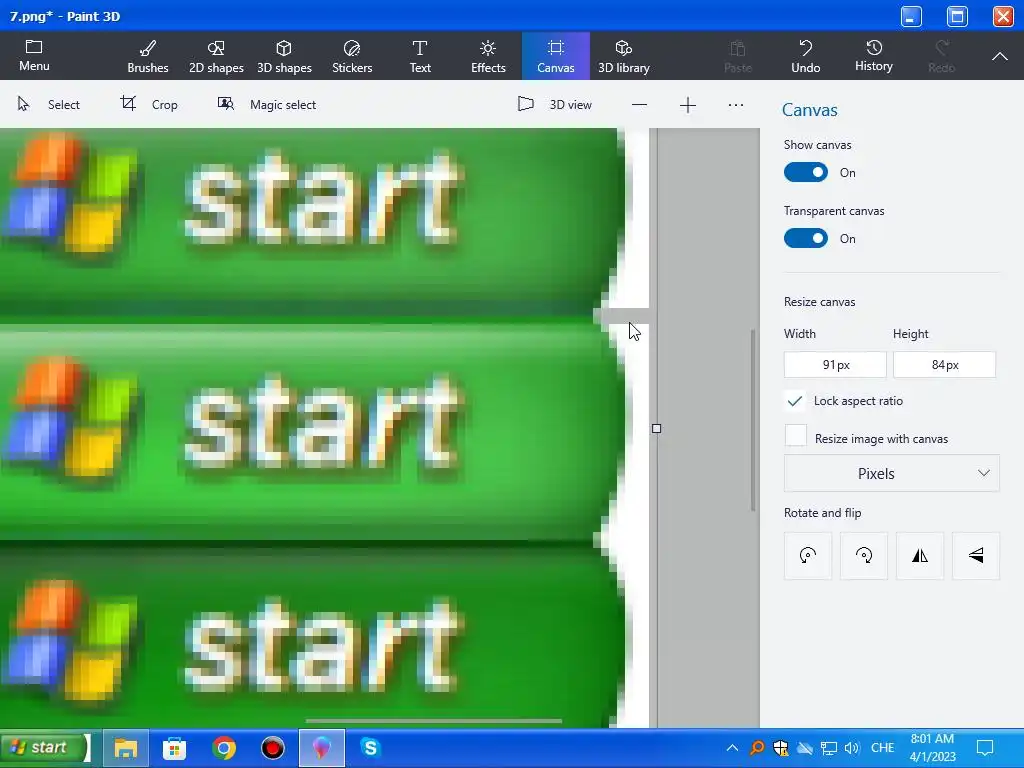Viewport: 1024px width, 768px height.
Task: Open the Pixels units dropdown
Action: pos(891,473)
